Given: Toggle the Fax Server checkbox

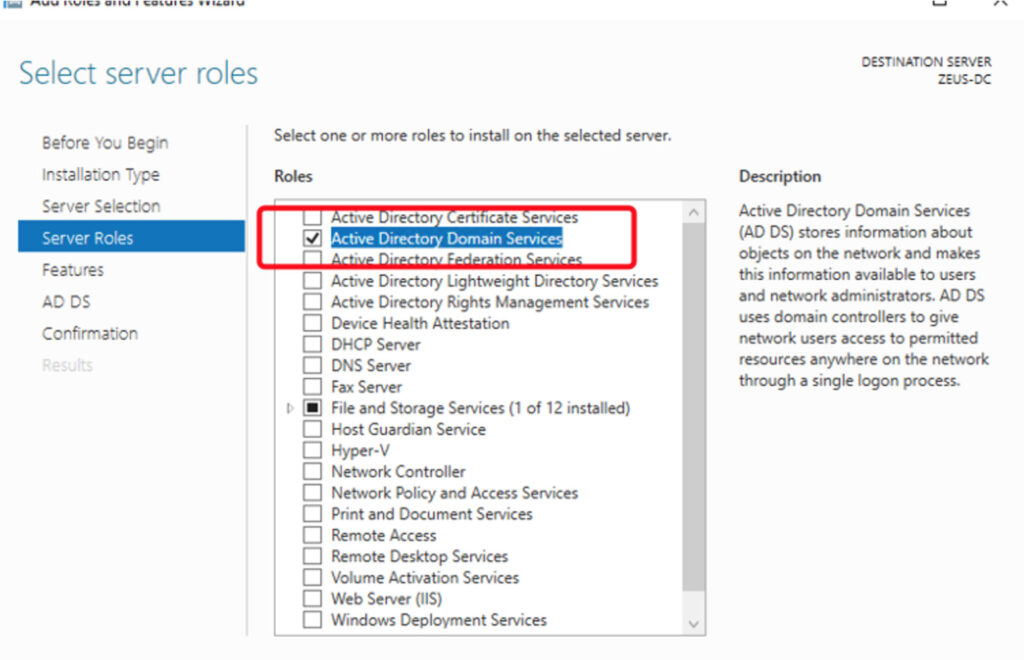Looking at the screenshot, I should (x=313, y=387).
